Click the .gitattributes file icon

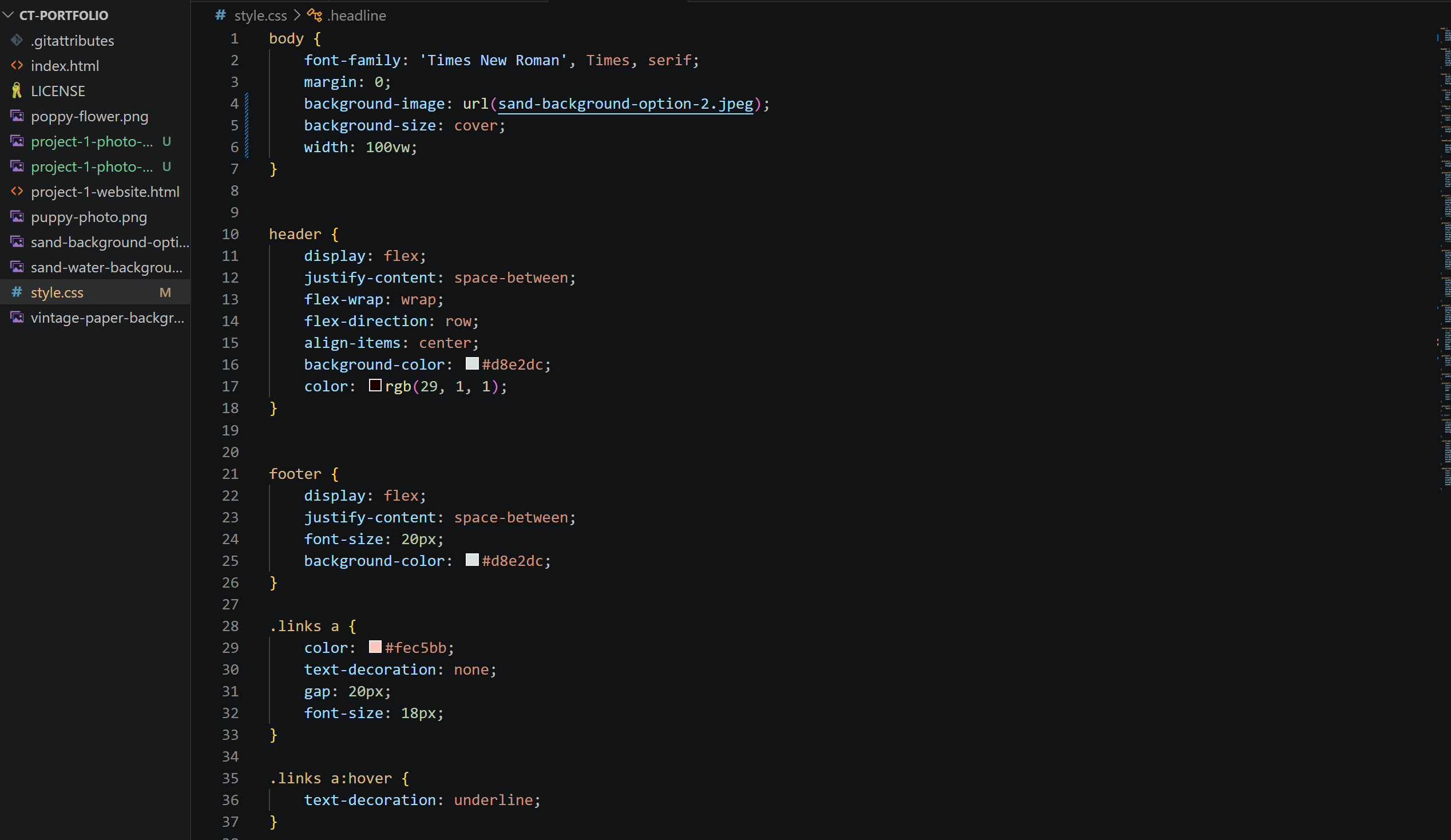17,40
